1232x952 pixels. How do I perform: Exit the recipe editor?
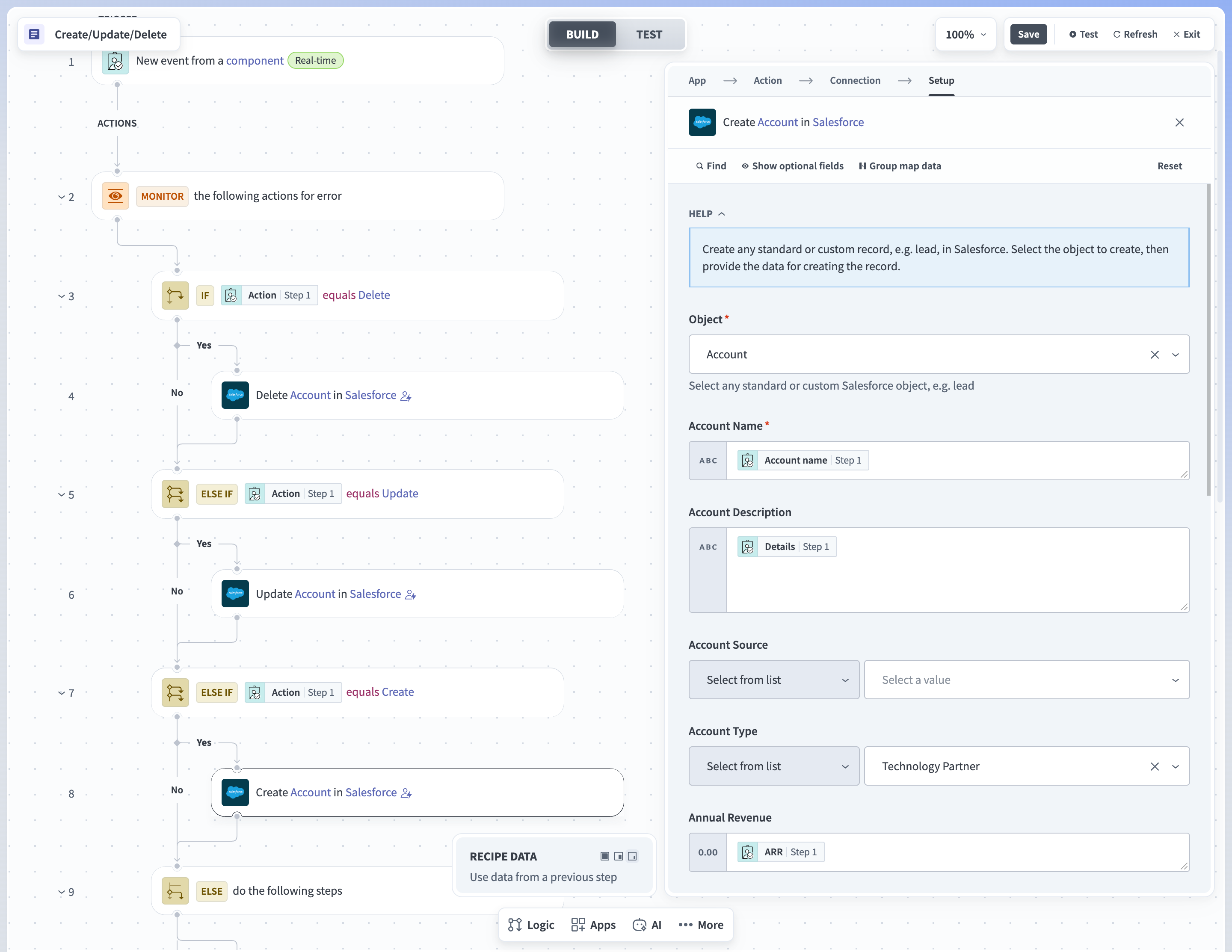point(1187,34)
